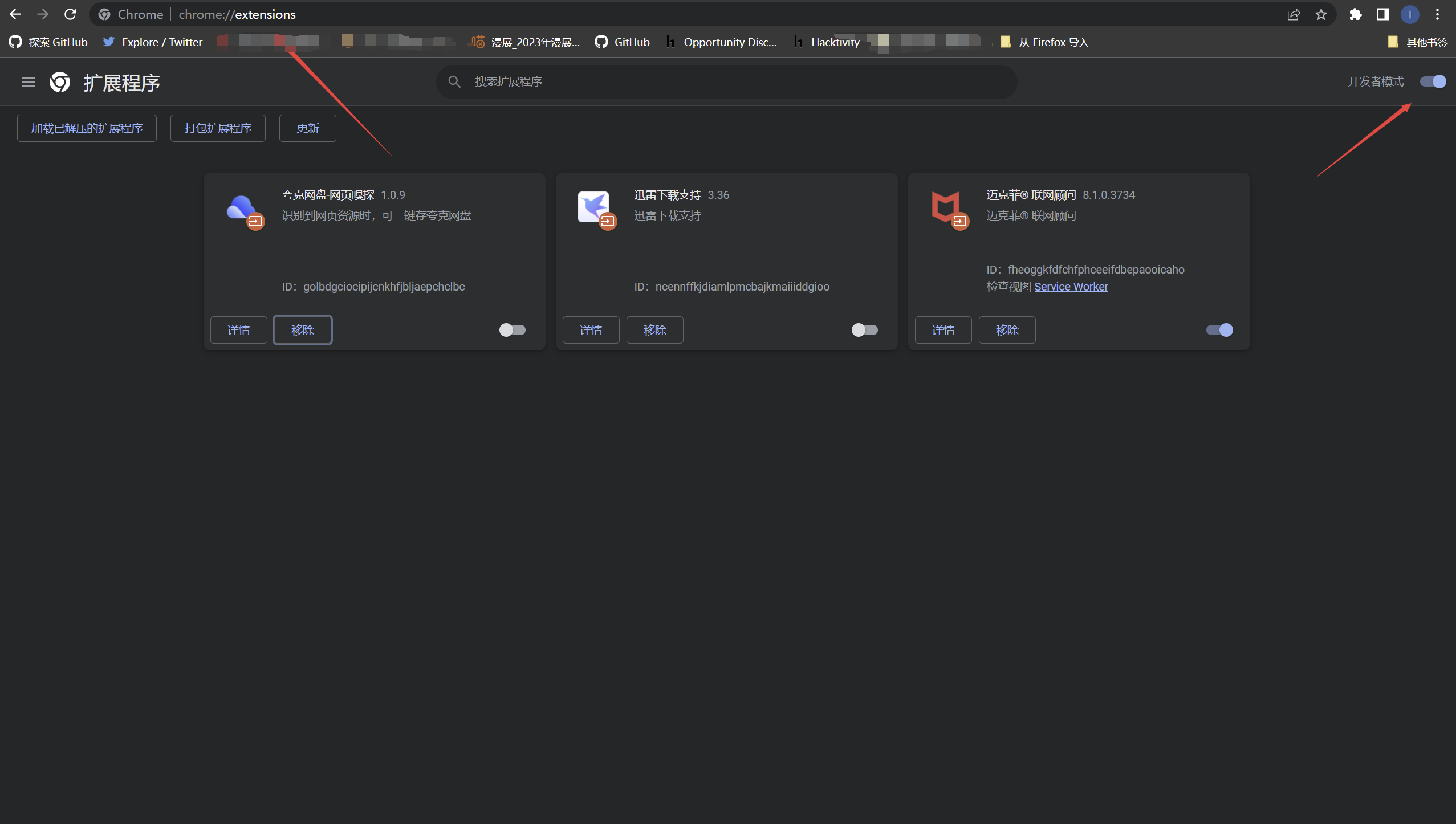Image resolution: width=1456 pixels, height=824 pixels.
Task: Open the Explore / Twitter bookmark
Action: (x=153, y=42)
